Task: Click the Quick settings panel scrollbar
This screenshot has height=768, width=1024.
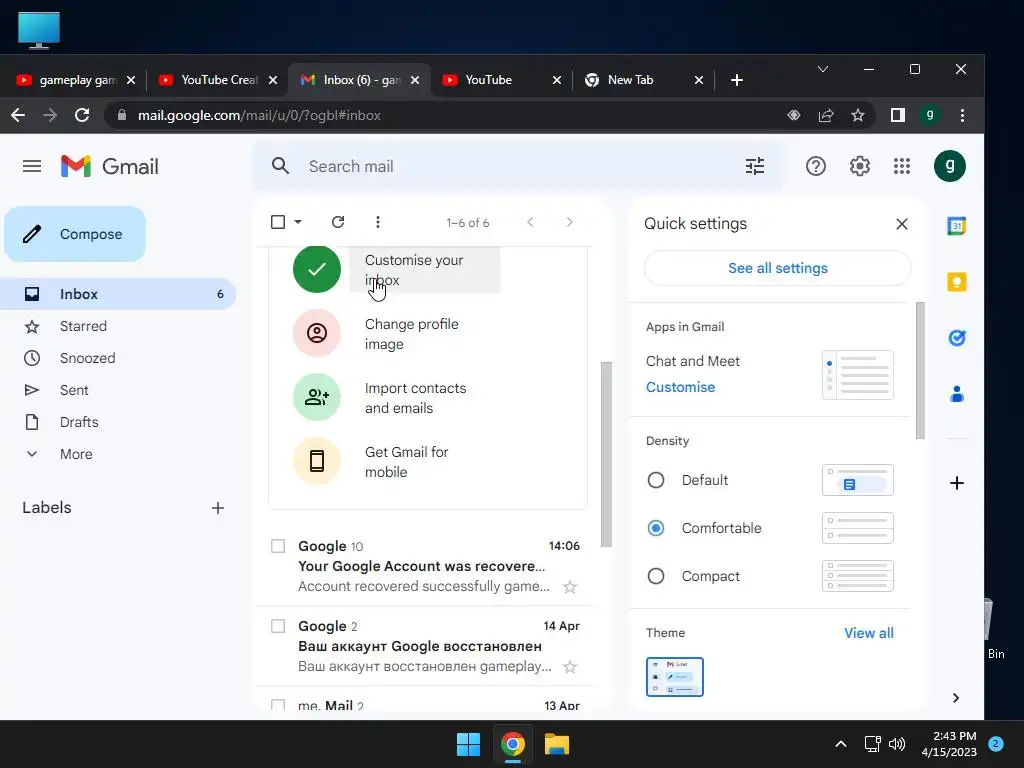Action: pyautogui.click(x=920, y=371)
